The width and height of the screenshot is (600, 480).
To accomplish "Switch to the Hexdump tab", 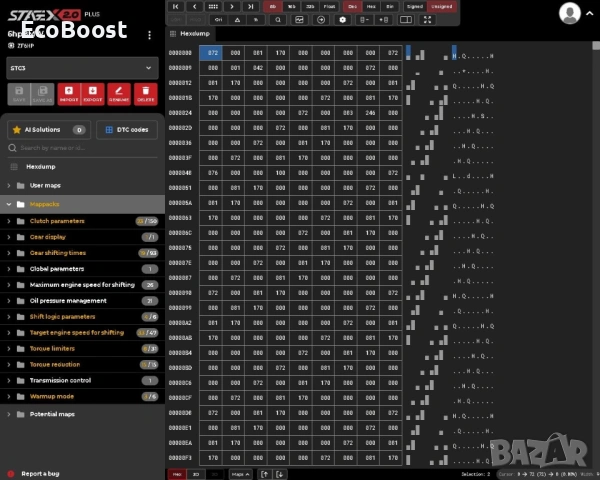I will click(x=190, y=34).
